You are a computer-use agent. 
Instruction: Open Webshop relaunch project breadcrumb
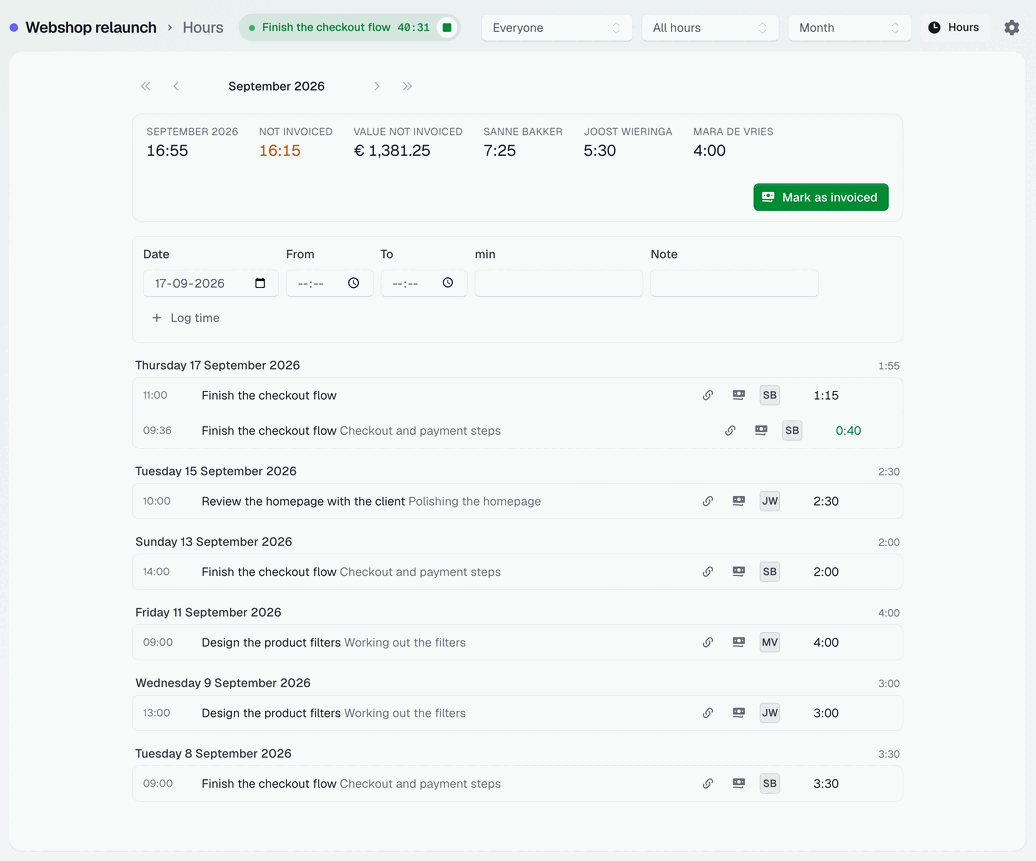tap(91, 28)
